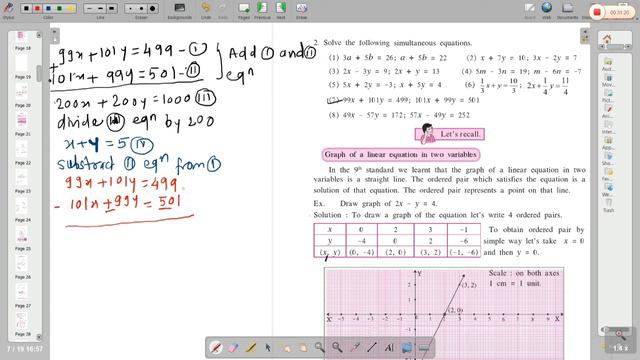Screen dimensions: 640x360
Task: Click page thumbnails scrollbar up arrow
Action: pos(39,36)
